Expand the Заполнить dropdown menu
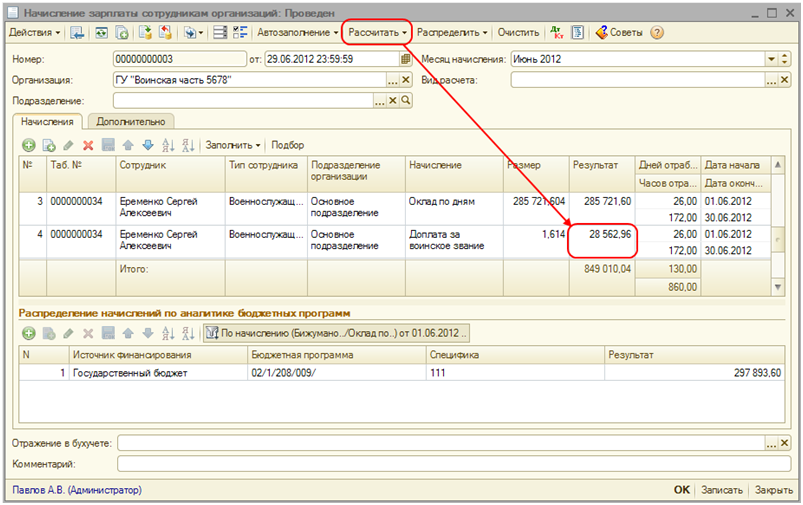This screenshot has width=803, height=505. pos(232,145)
